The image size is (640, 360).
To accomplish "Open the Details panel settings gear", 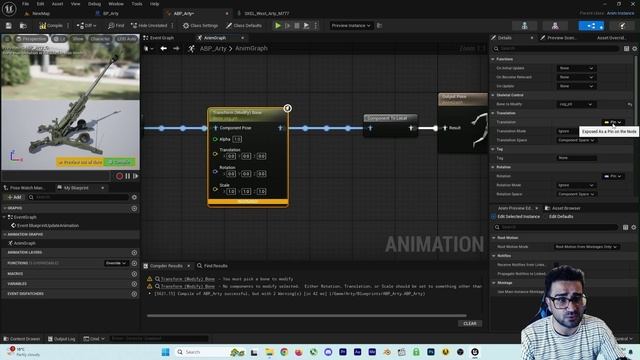I will coord(635,49).
